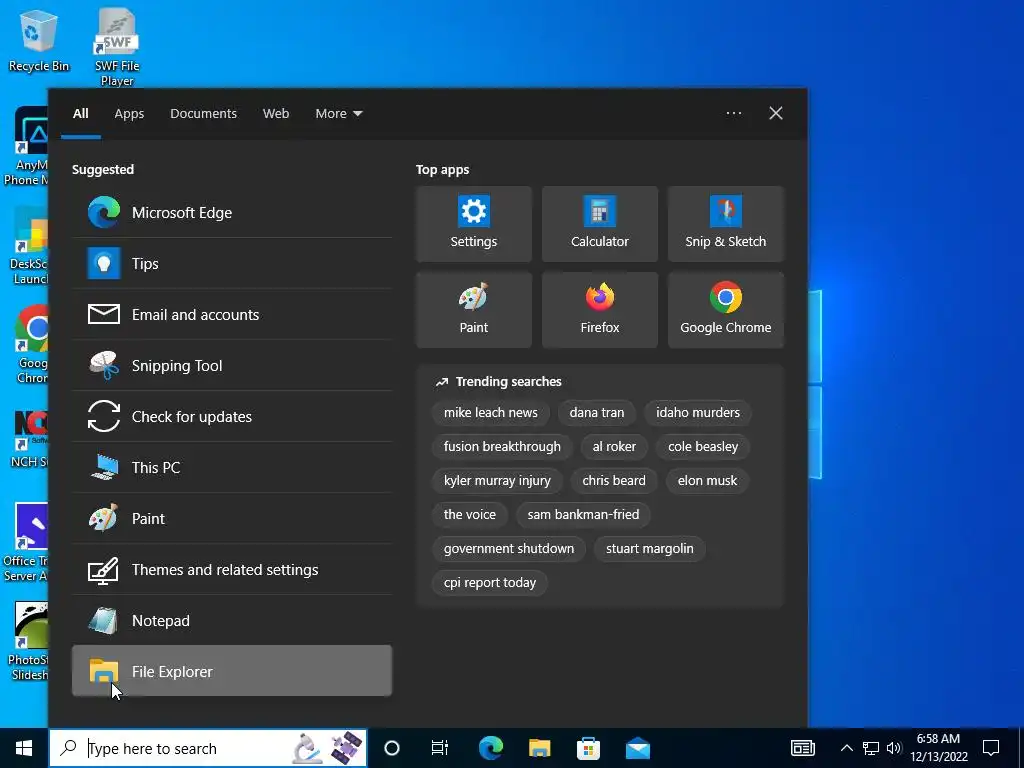This screenshot has height=768, width=1024.
Task: Search trending topic mike leach news
Action: click(x=490, y=413)
